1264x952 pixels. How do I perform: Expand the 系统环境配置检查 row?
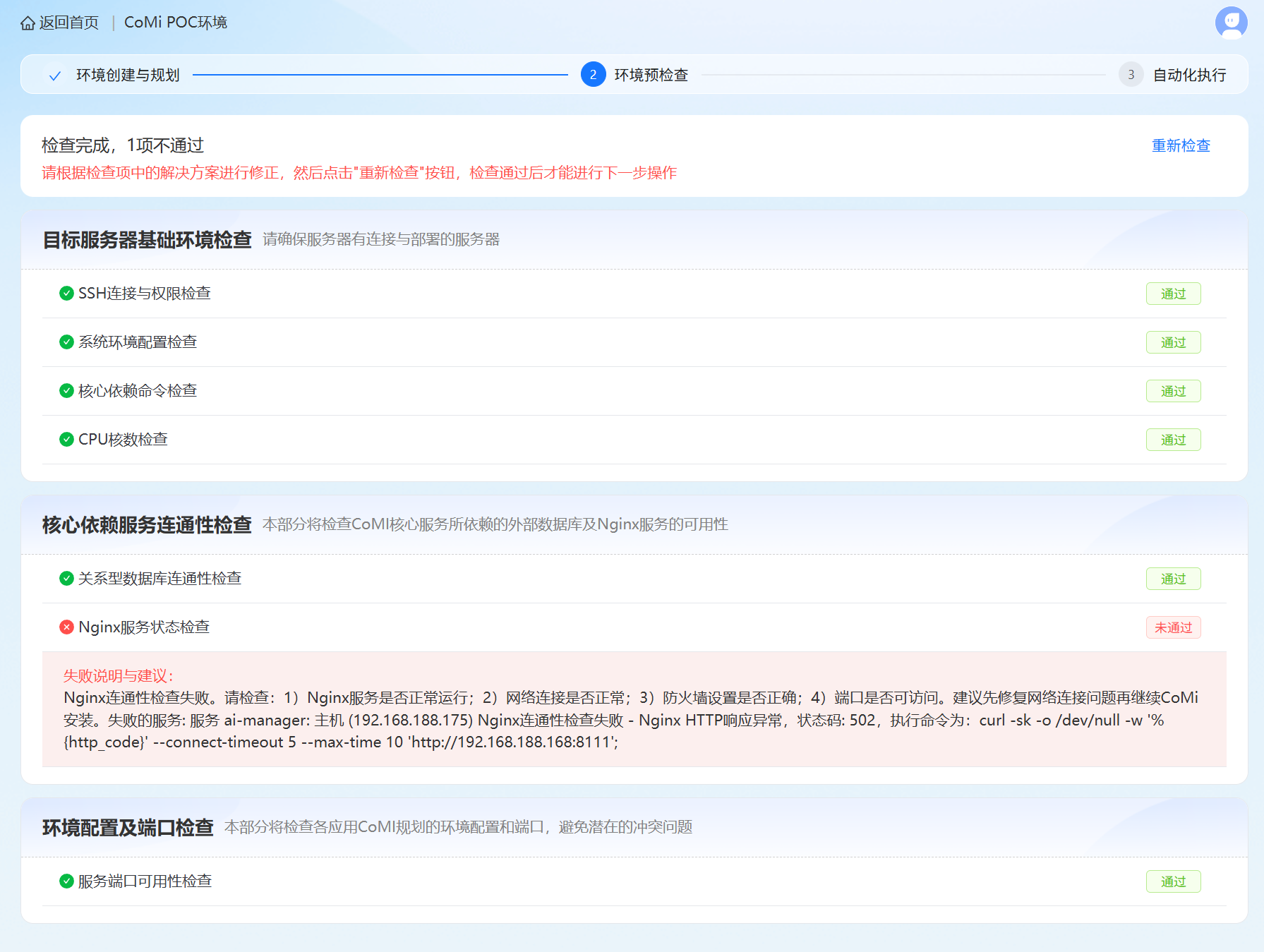tap(138, 342)
